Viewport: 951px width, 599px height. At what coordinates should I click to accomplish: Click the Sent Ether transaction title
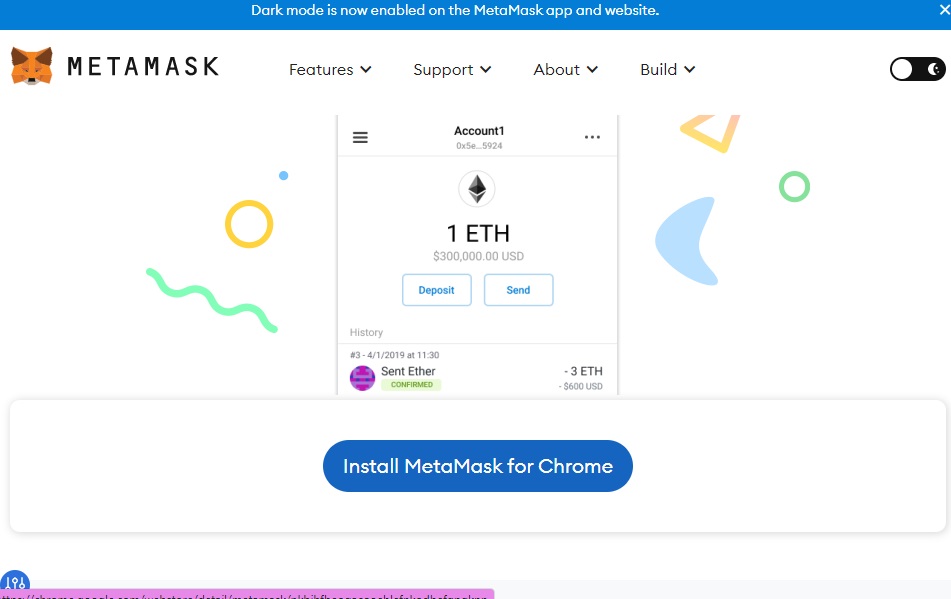pos(408,371)
